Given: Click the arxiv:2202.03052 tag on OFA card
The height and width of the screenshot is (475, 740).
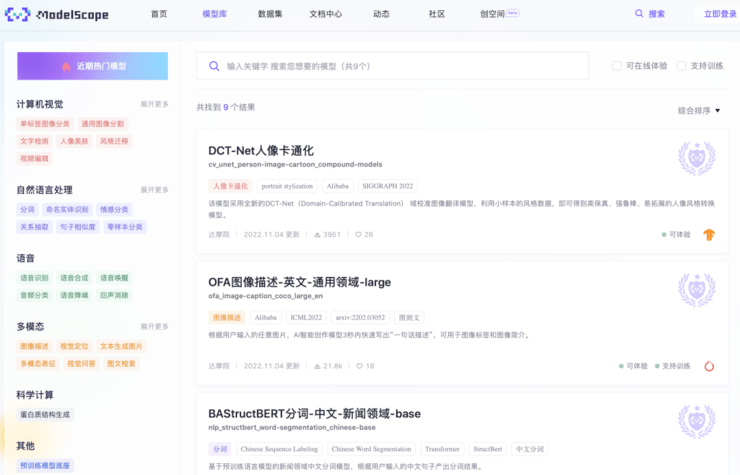Looking at the screenshot, I should [x=361, y=318].
